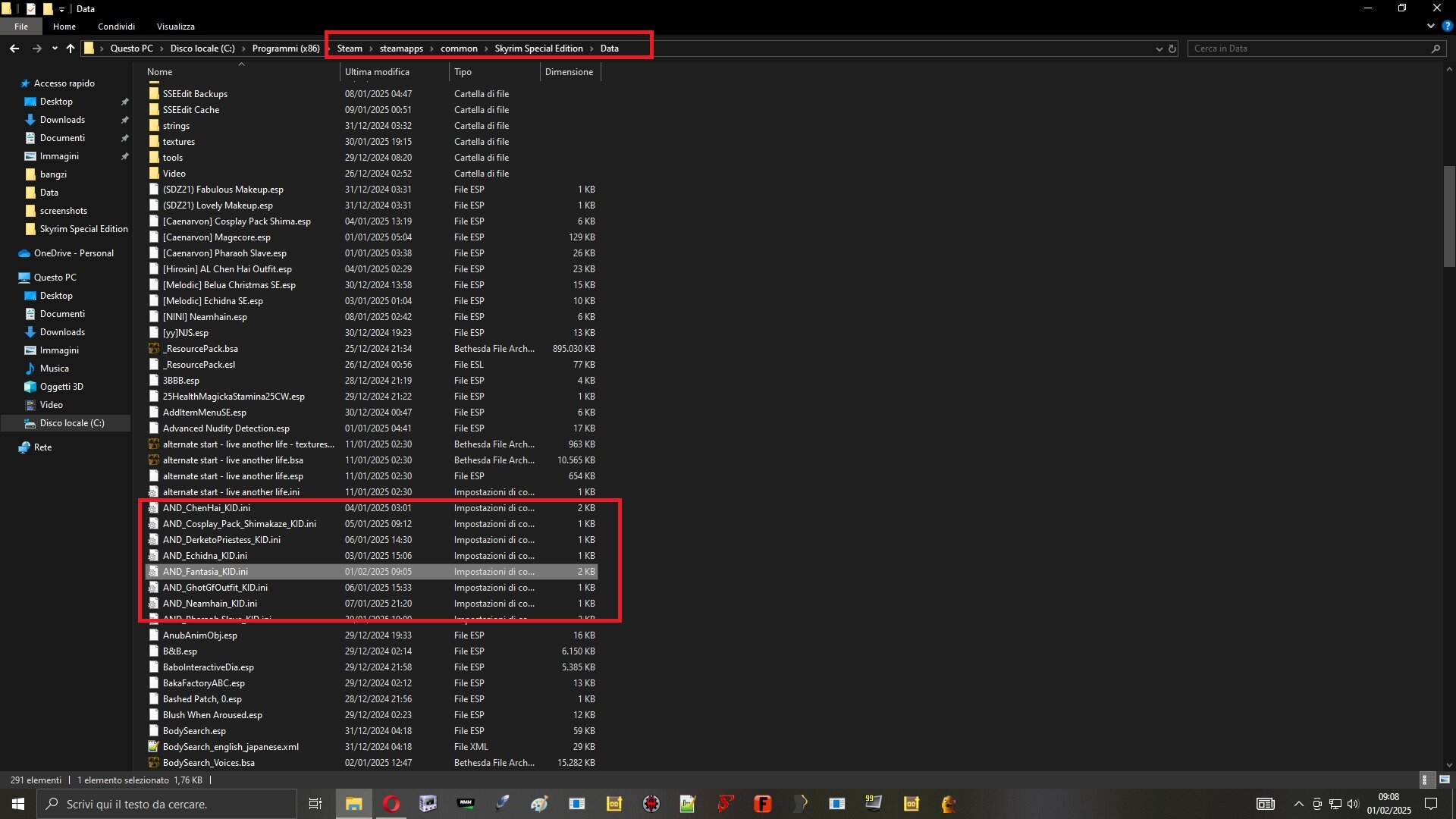The height and width of the screenshot is (819, 1456).
Task: Select screenshots folder in the sidebar
Action: pos(64,211)
